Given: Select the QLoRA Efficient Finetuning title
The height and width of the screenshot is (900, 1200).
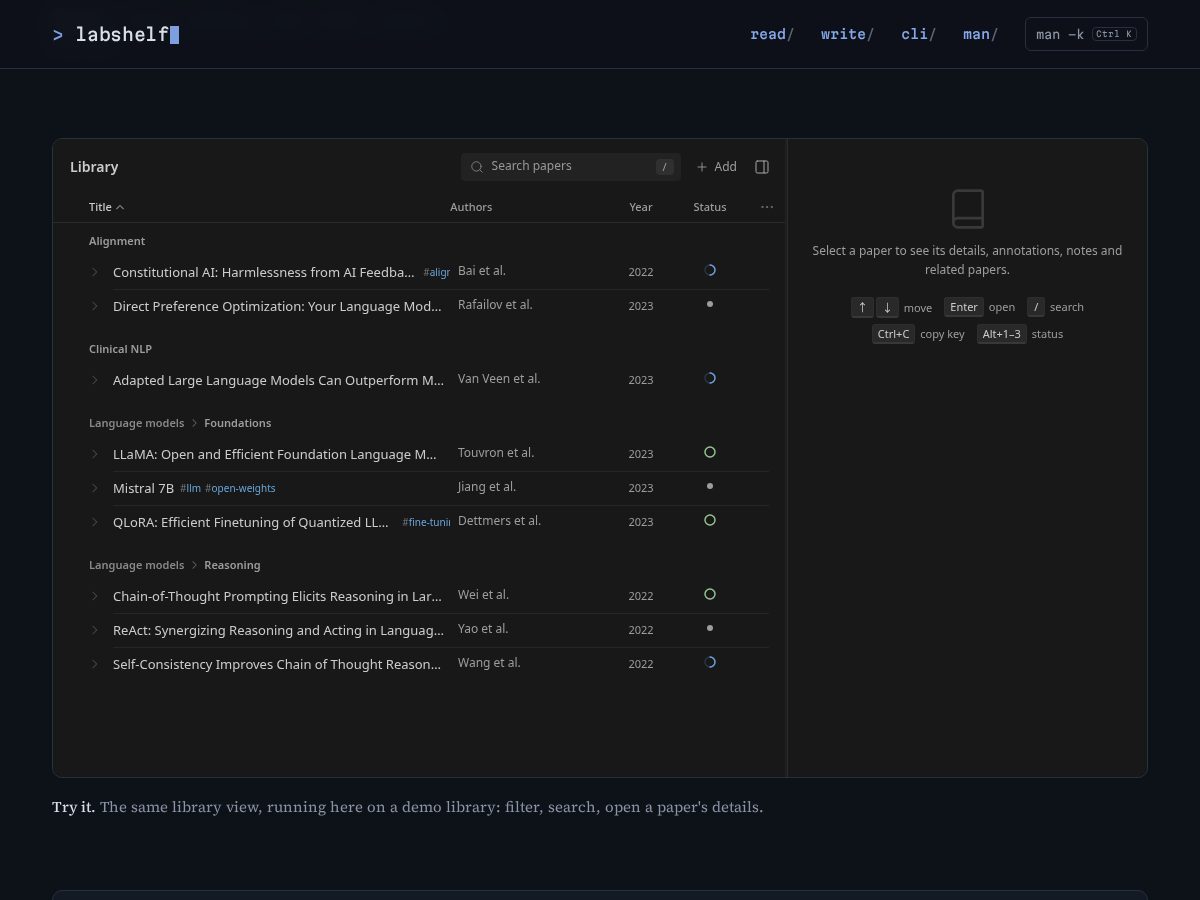Looking at the screenshot, I should click(x=251, y=522).
